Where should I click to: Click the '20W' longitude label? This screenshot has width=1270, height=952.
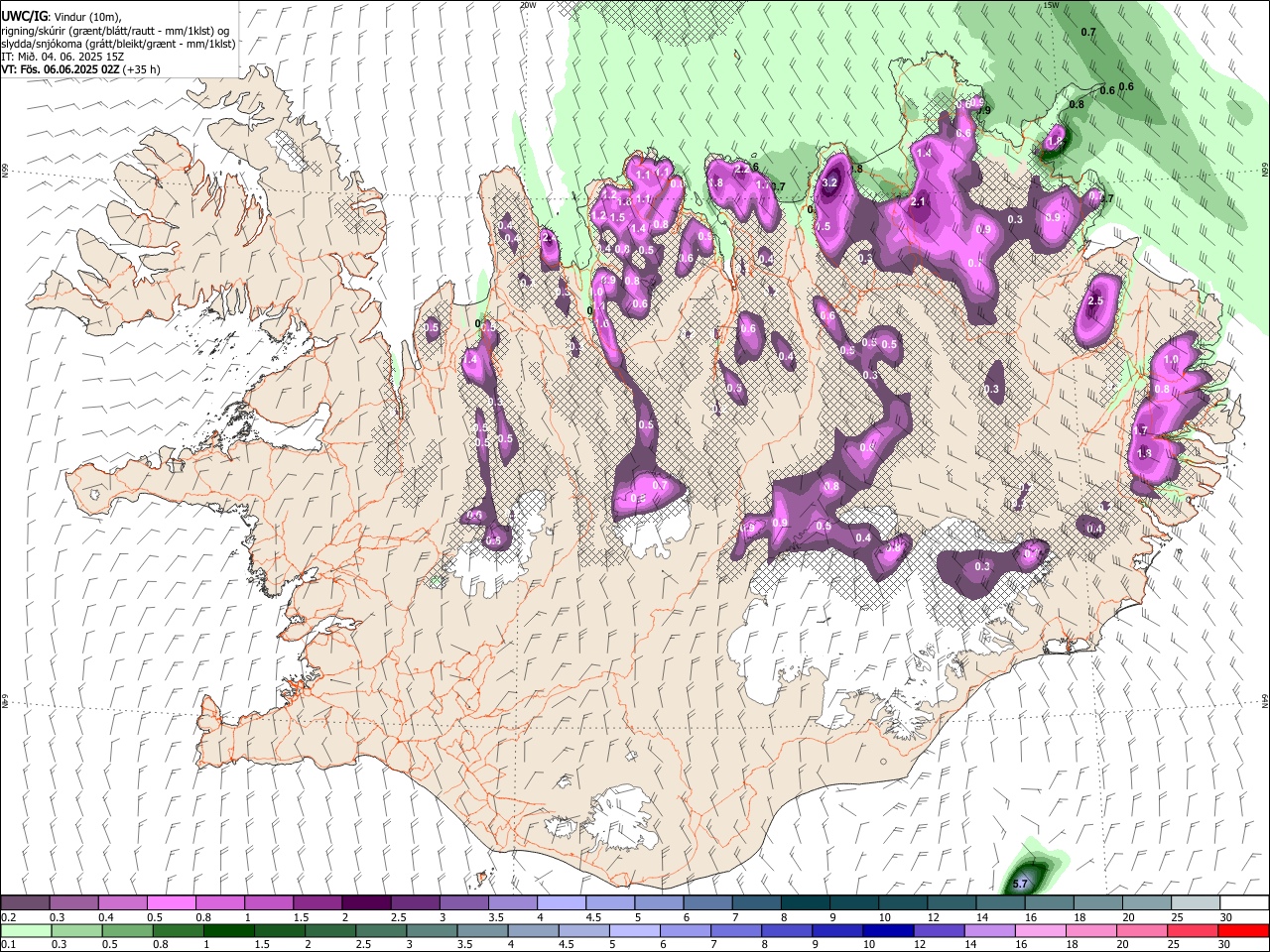(x=528, y=5)
